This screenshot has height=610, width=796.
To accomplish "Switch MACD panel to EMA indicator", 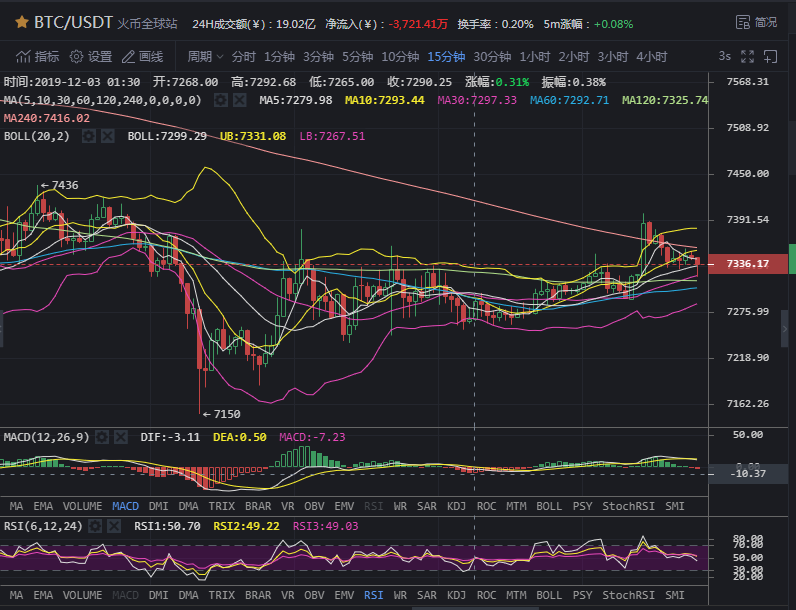I will 43,506.
